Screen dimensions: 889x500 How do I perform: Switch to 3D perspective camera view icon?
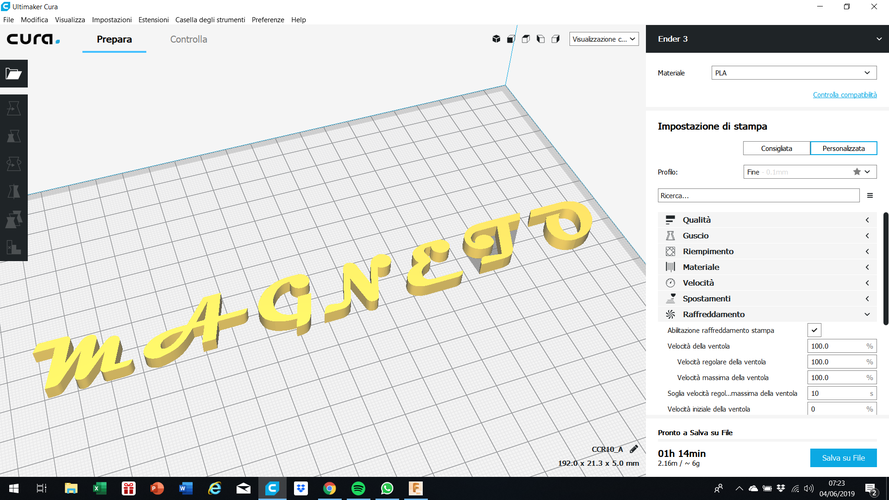tap(496, 39)
